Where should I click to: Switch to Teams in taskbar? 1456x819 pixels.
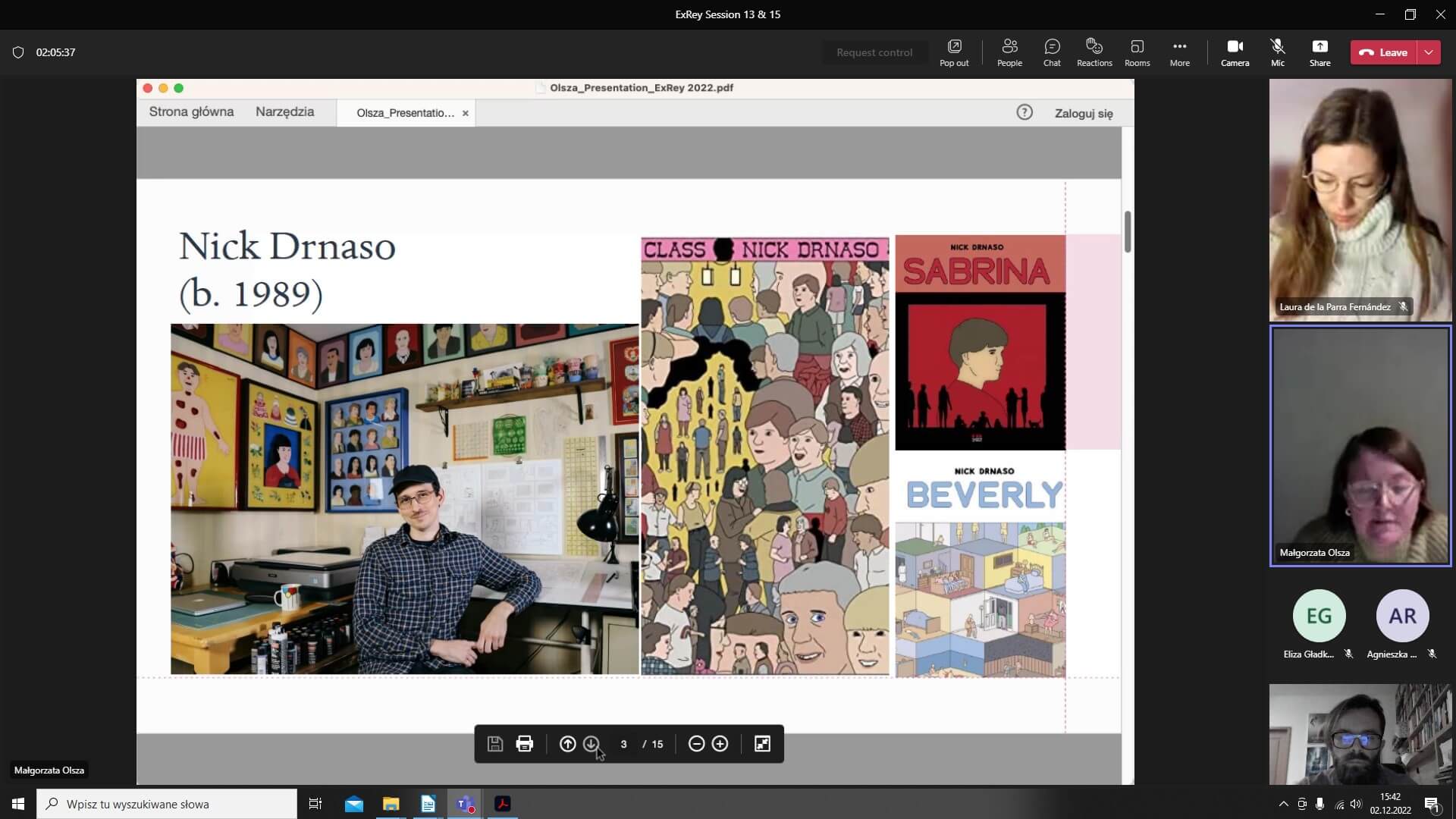(x=465, y=804)
